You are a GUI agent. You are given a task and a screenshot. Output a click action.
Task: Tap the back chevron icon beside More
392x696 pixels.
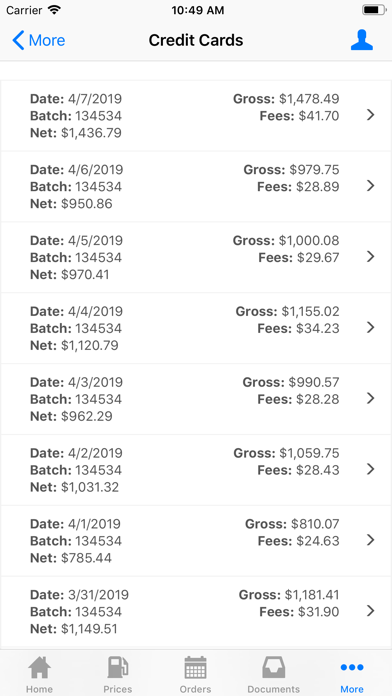(18, 40)
